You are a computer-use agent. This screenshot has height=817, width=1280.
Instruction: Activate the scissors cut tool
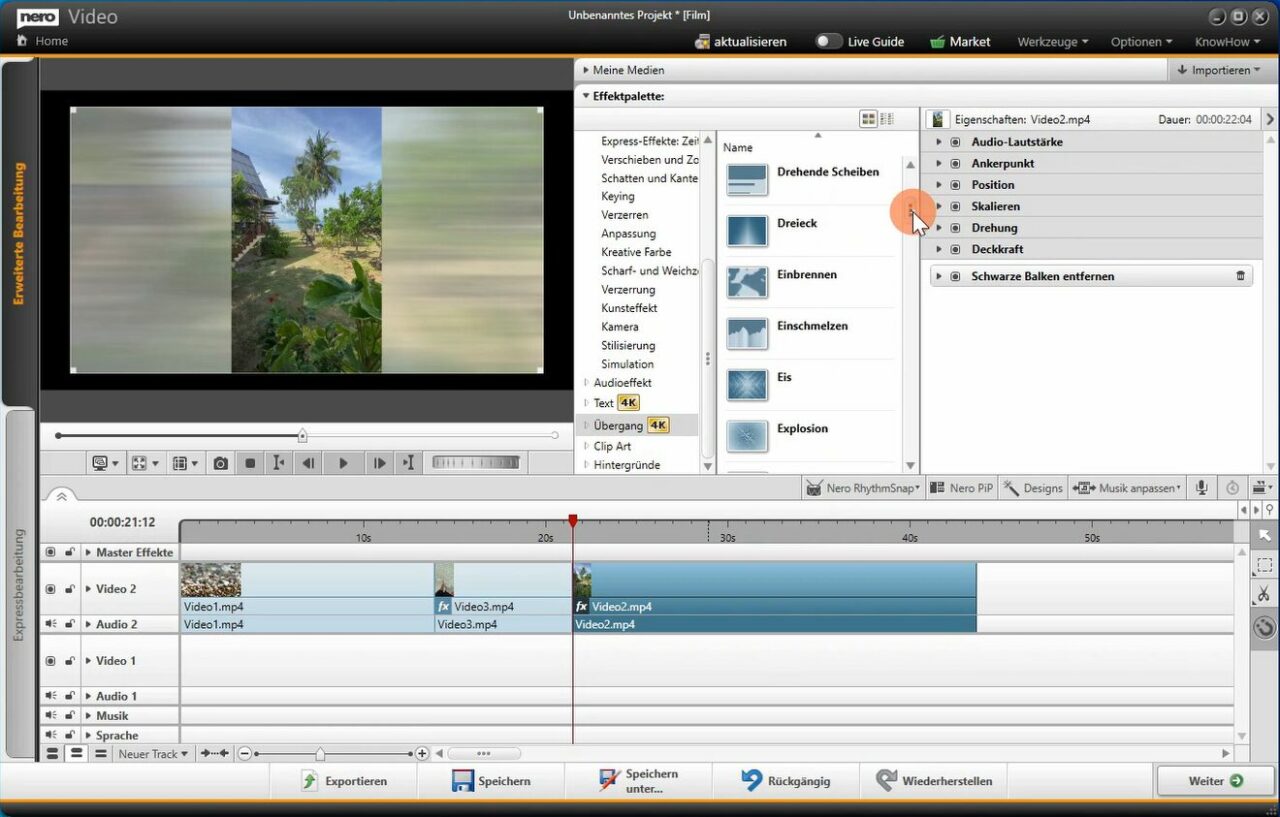point(1263,595)
